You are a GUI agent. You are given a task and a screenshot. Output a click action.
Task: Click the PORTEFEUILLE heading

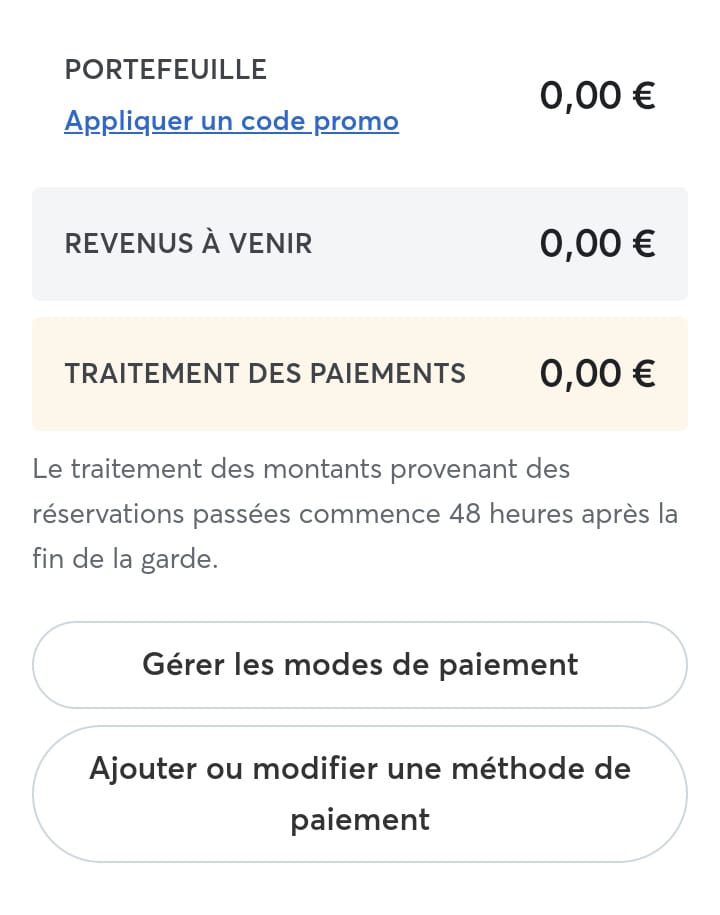tap(166, 69)
